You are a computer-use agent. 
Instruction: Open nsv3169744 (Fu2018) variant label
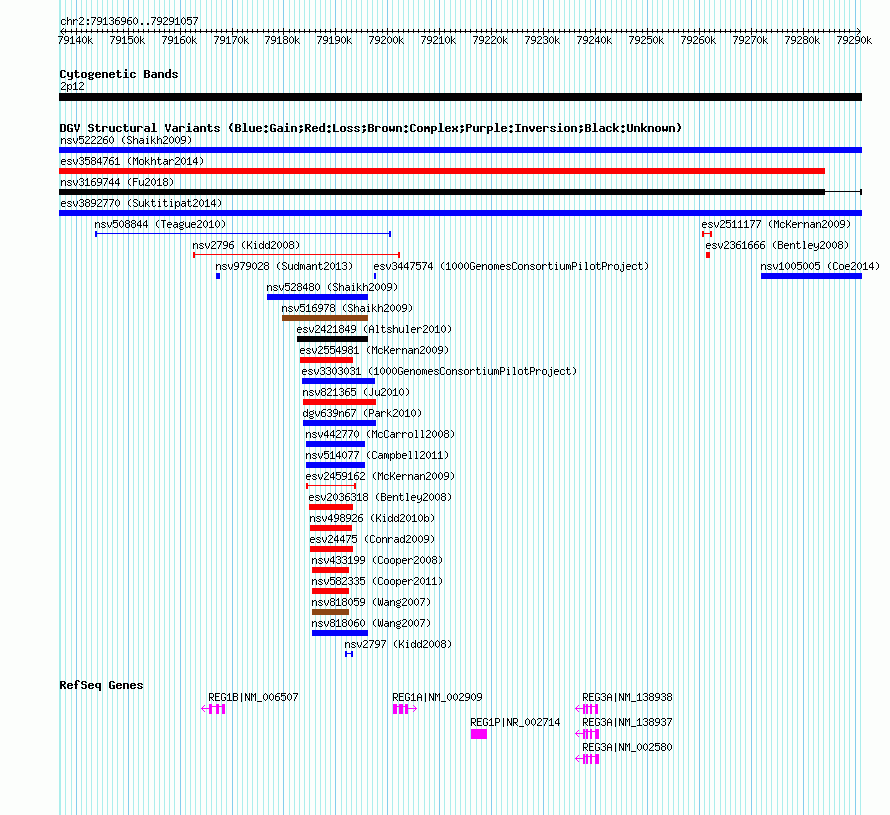pos(117,182)
